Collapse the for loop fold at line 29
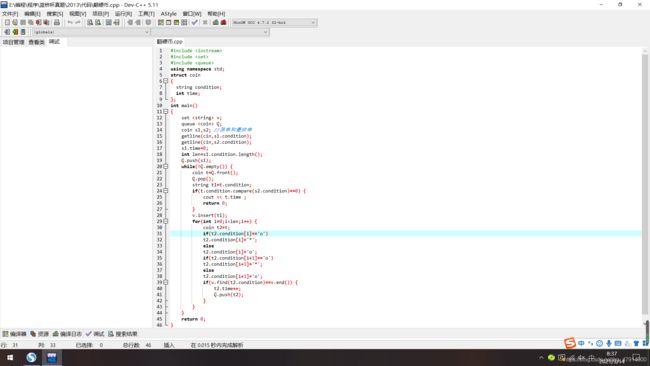 (x=165, y=221)
